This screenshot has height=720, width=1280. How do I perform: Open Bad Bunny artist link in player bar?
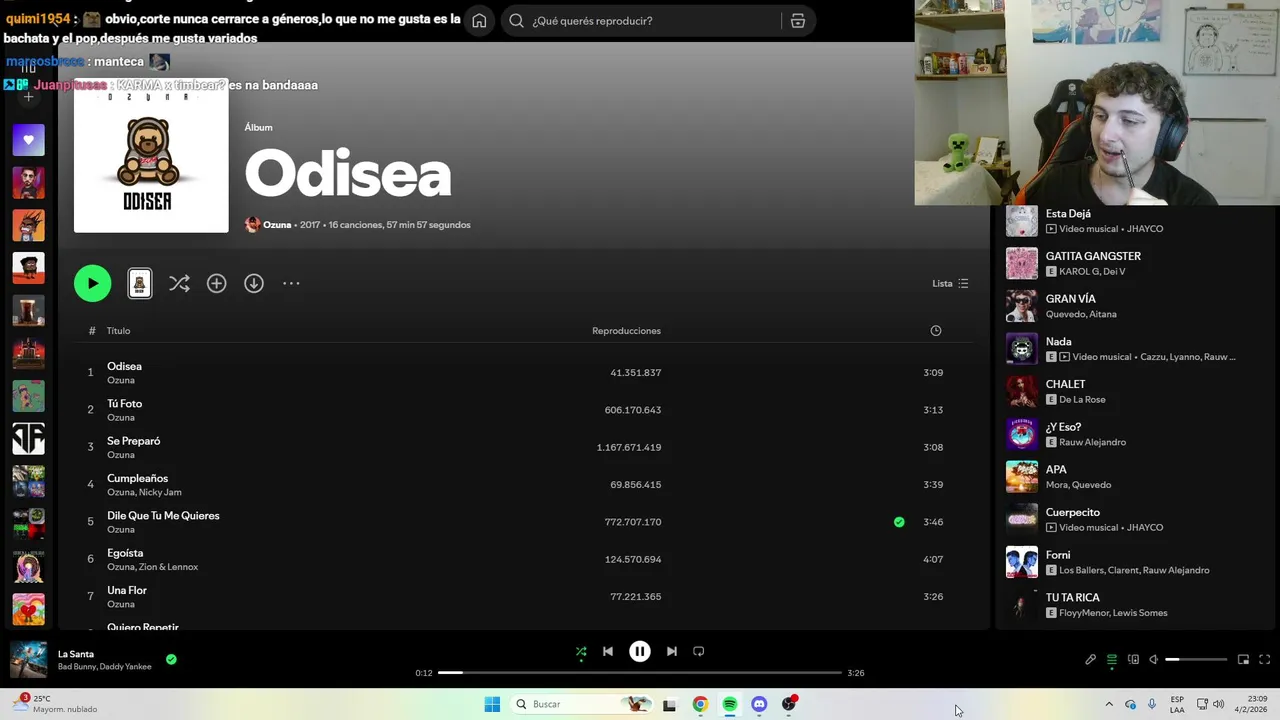pyautogui.click(x=76, y=667)
